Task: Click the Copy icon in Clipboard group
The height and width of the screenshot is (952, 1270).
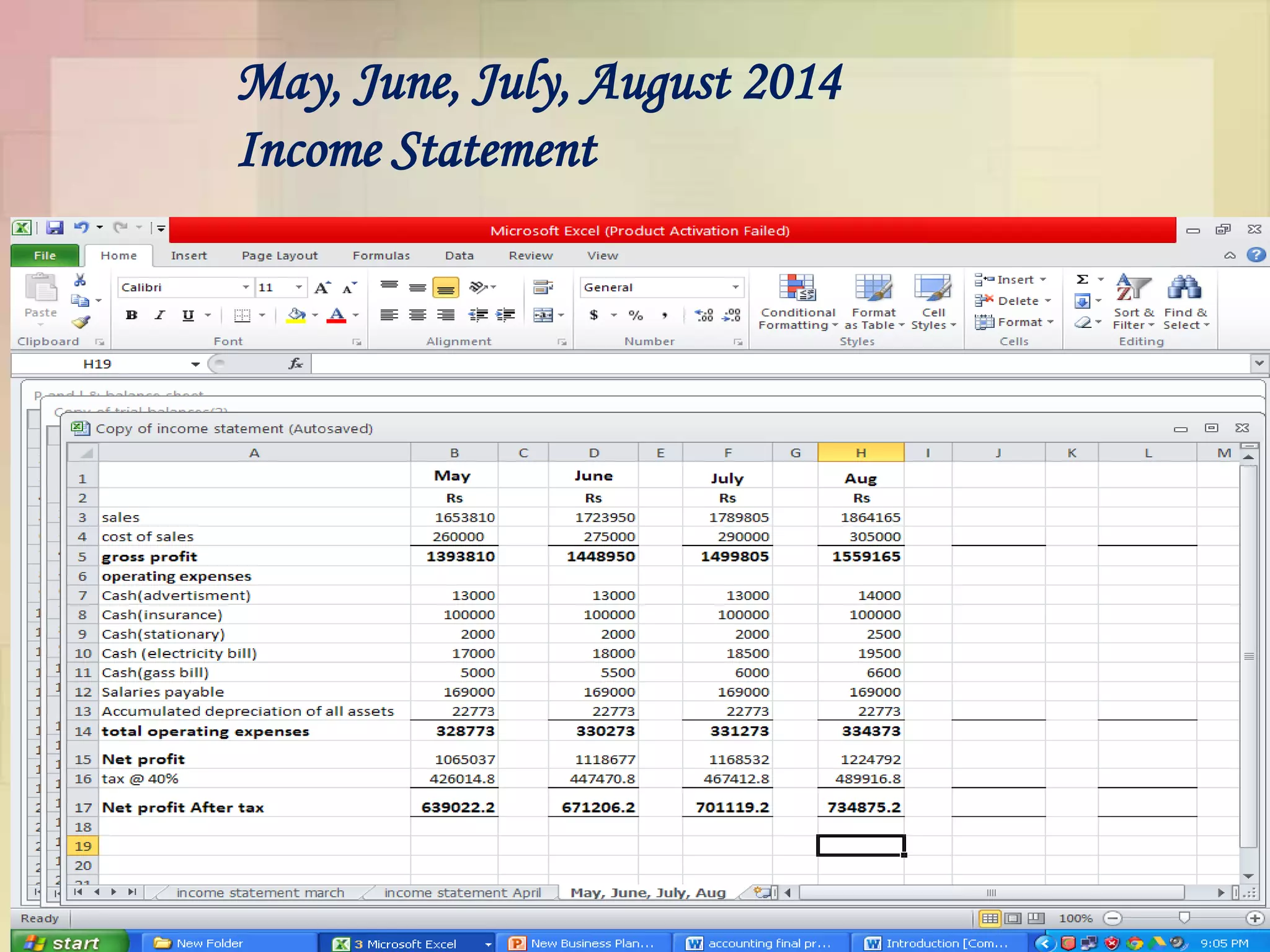Action: [x=80, y=301]
